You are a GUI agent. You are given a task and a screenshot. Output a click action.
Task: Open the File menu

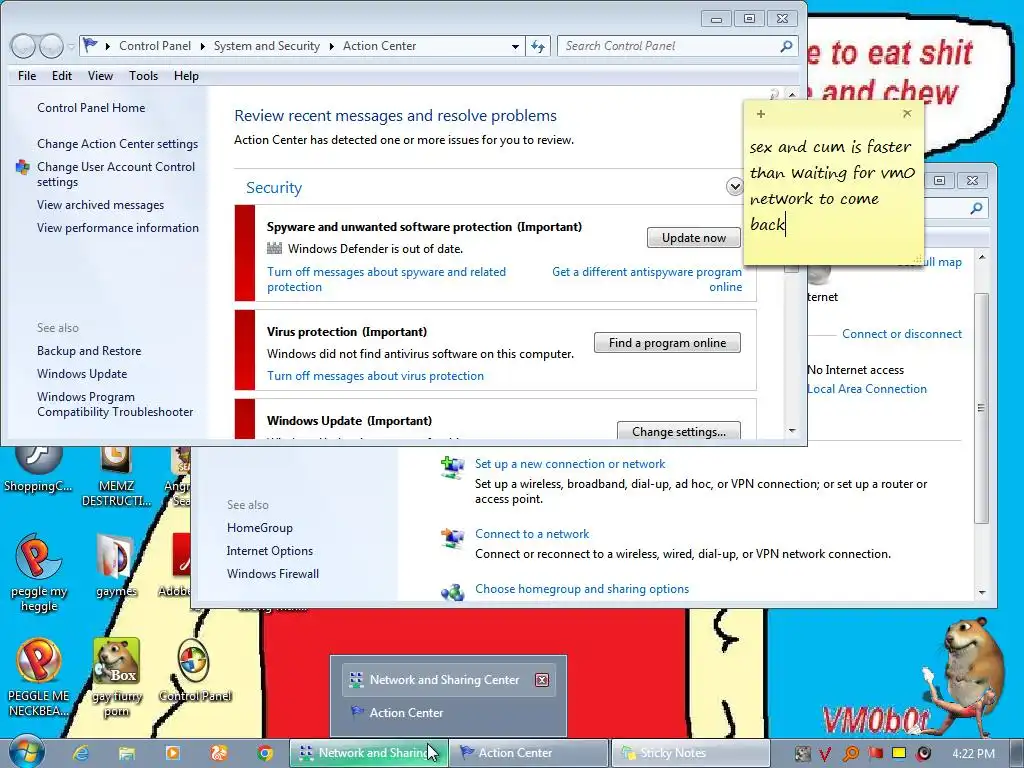(x=27, y=76)
